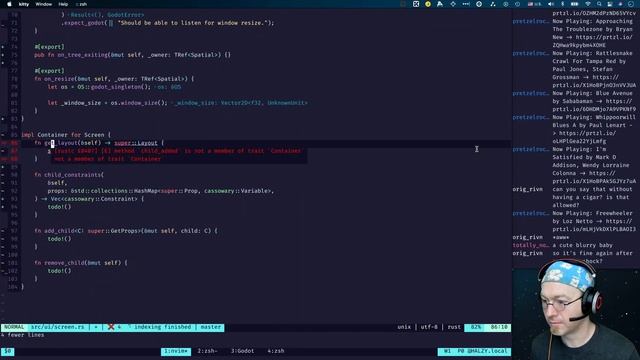Click the NORMAL mode indicator

pyautogui.click(x=14, y=327)
